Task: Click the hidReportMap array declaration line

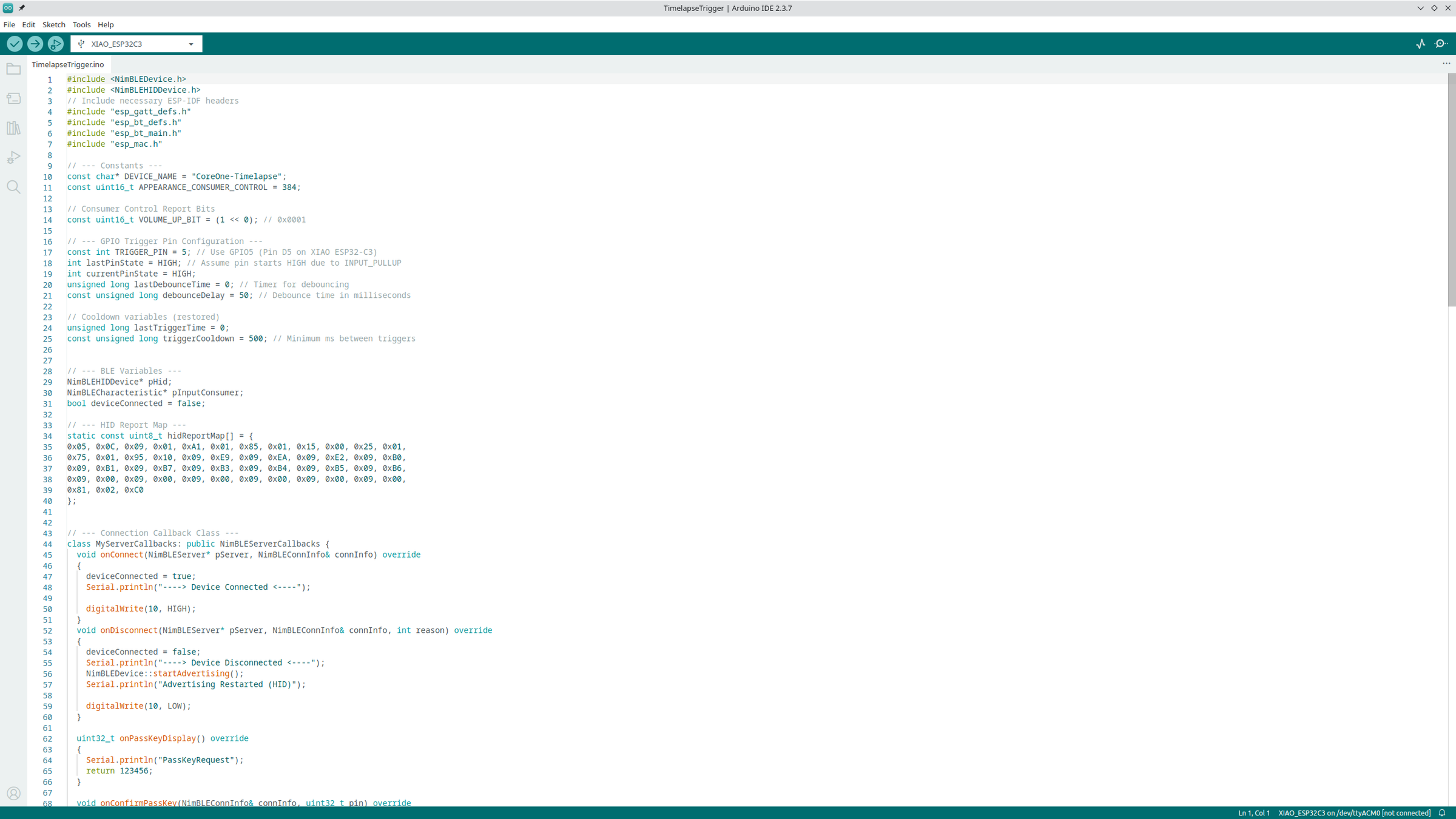Action: coord(160,436)
